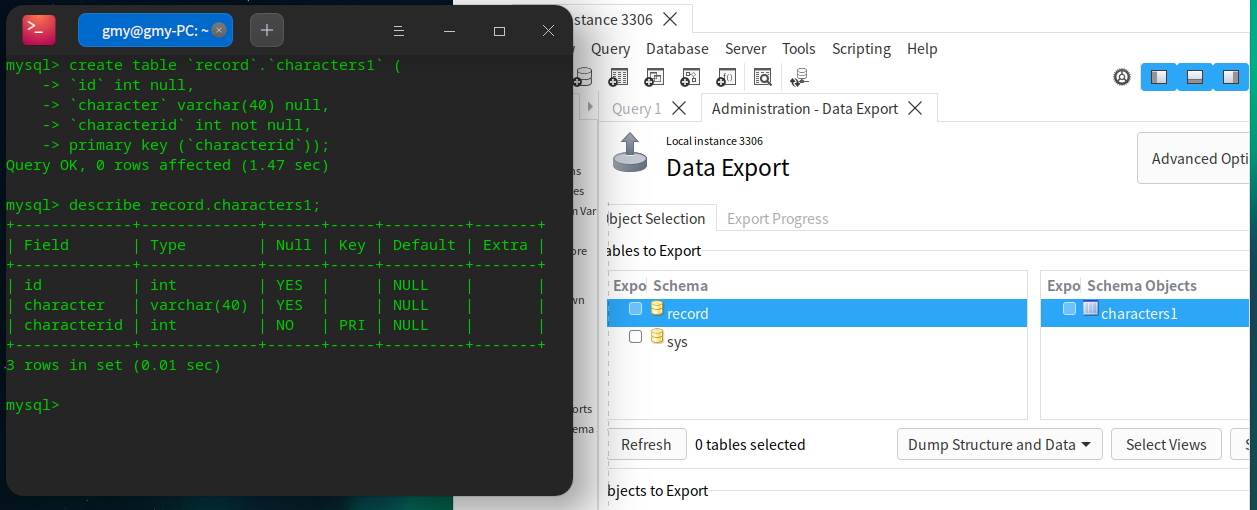Click 'varchar(40)' type cell in terminal output

(199, 305)
